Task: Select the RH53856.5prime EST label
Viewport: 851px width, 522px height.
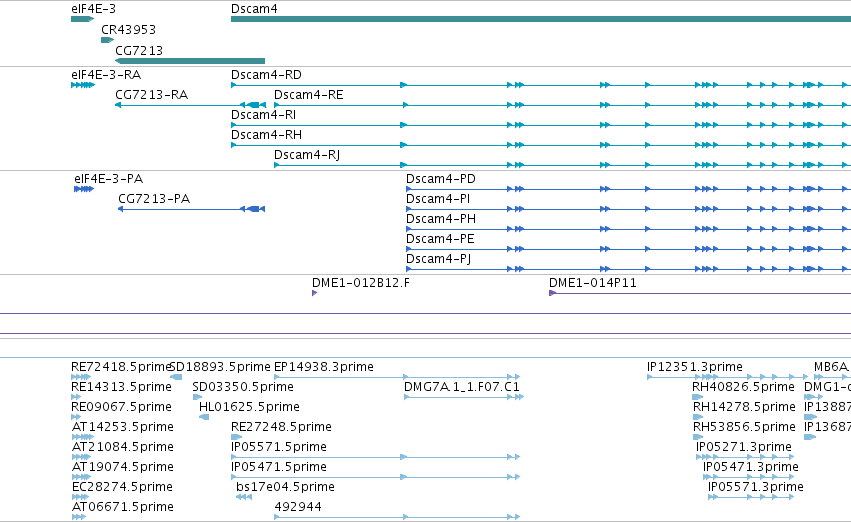Action: point(744,427)
